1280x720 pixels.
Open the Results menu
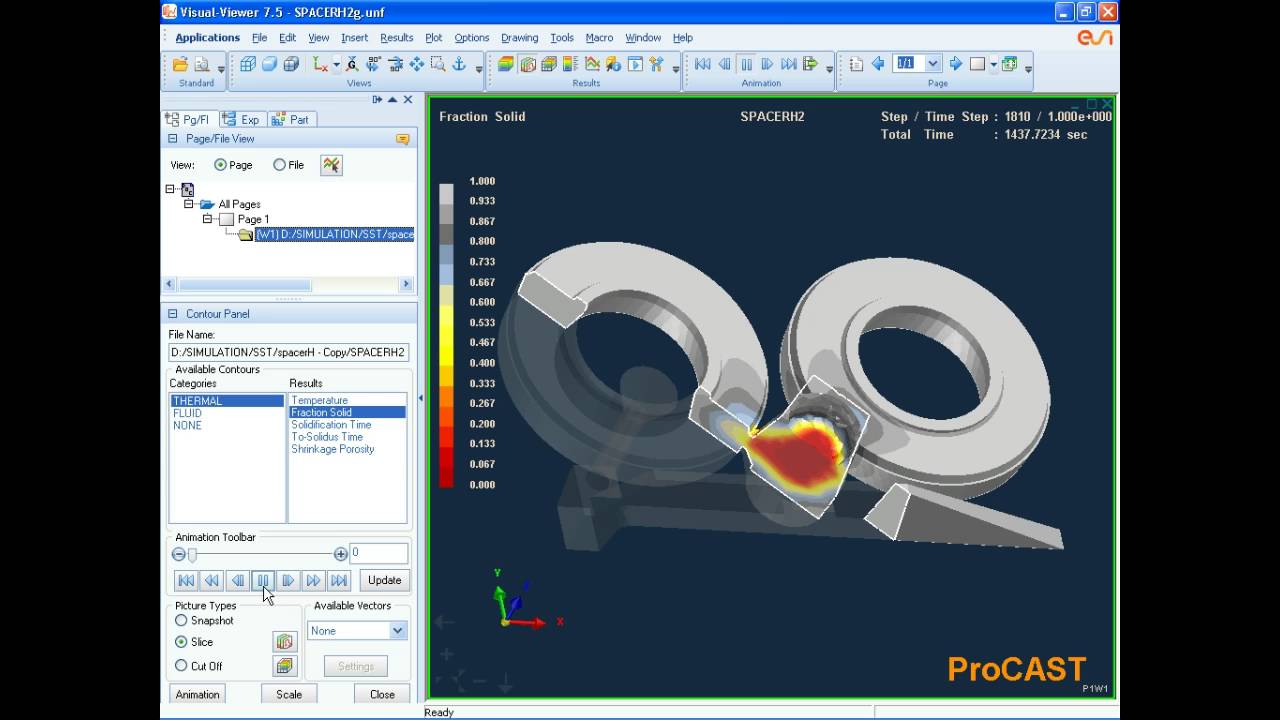click(396, 38)
